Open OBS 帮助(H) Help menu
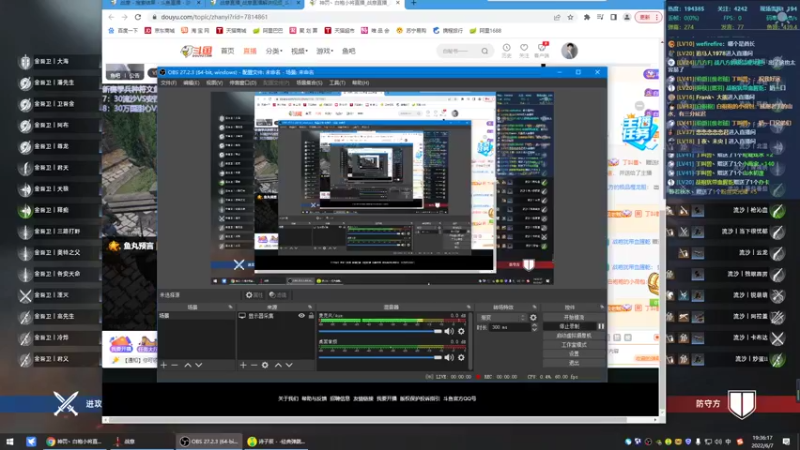This screenshot has height=450, width=800. click(x=360, y=83)
